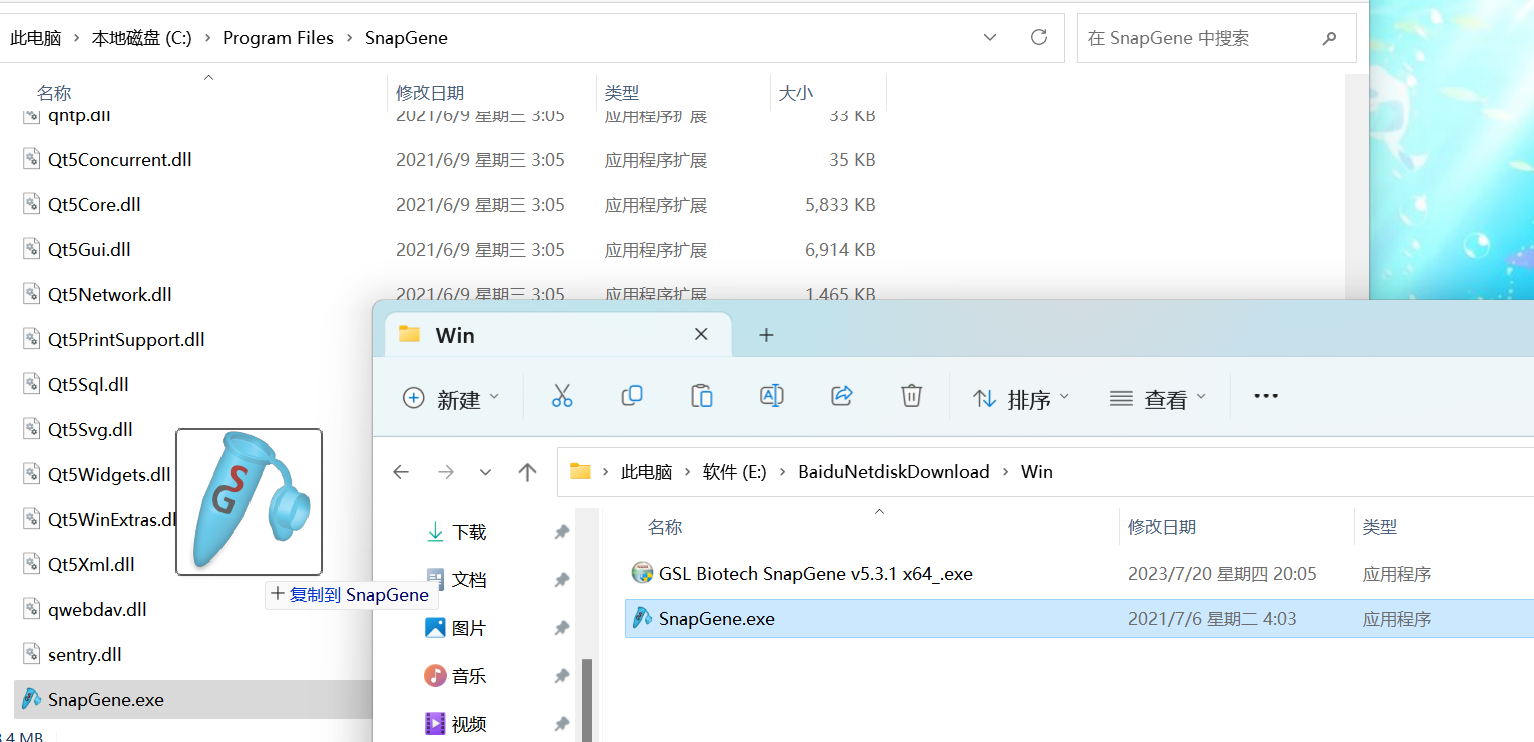
Task: Open the 查看 view dropdown
Action: point(1158,399)
